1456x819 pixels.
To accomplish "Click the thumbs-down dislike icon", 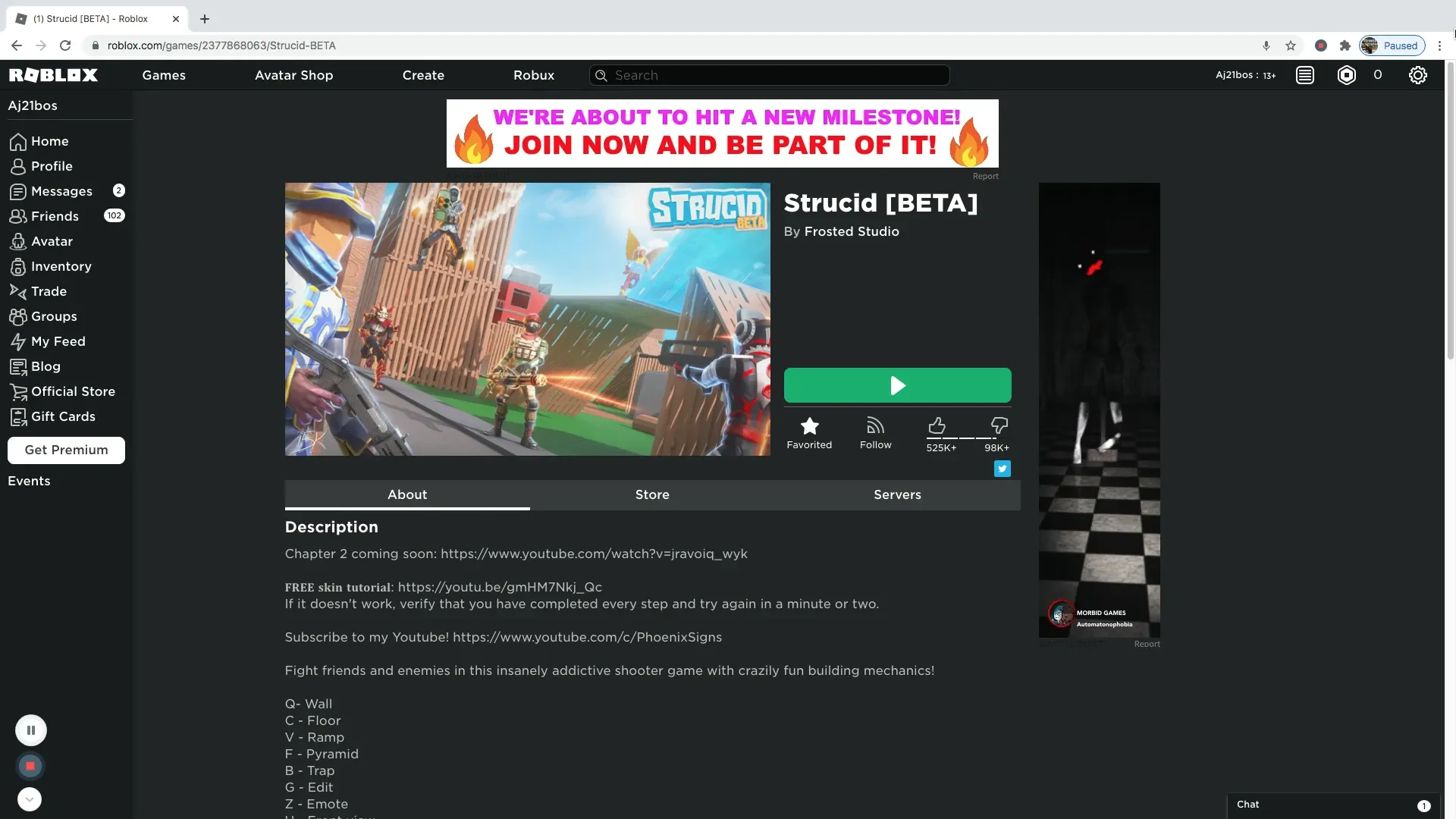I will click(999, 425).
